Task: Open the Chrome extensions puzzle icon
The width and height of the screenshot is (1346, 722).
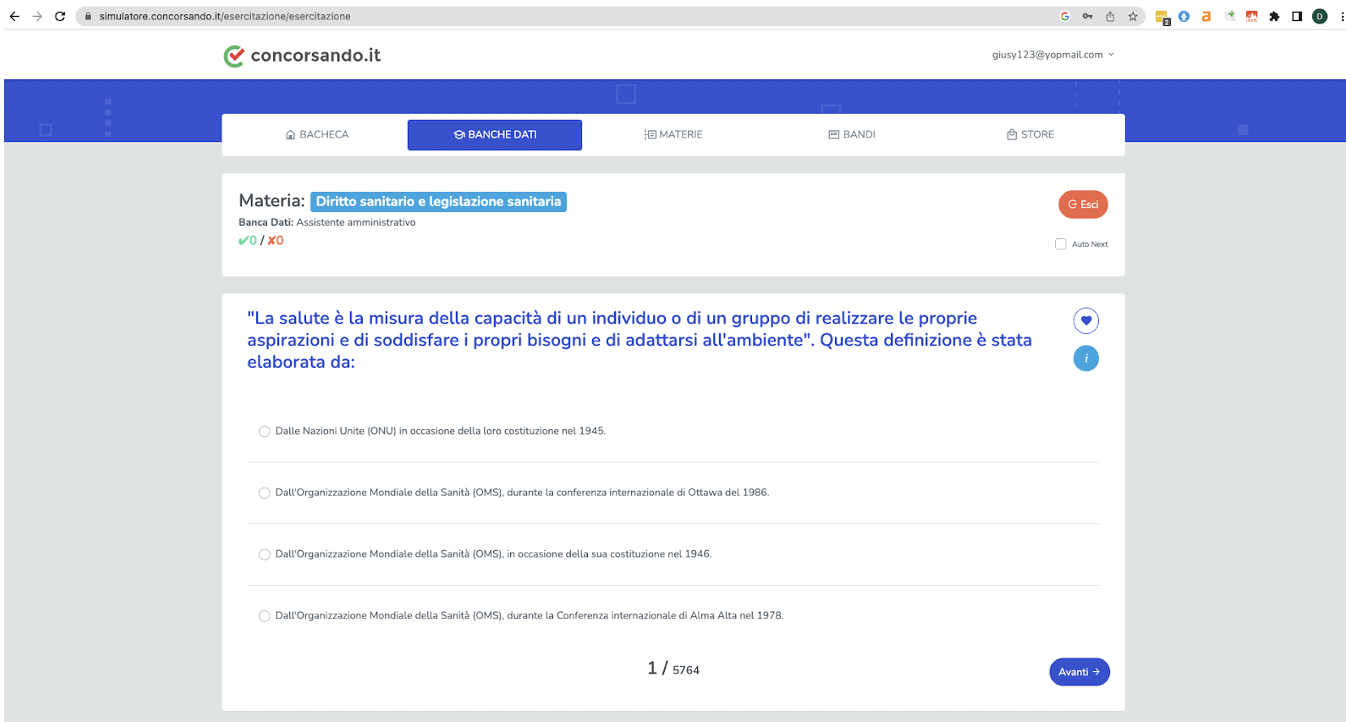Action: (x=1274, y=16)
